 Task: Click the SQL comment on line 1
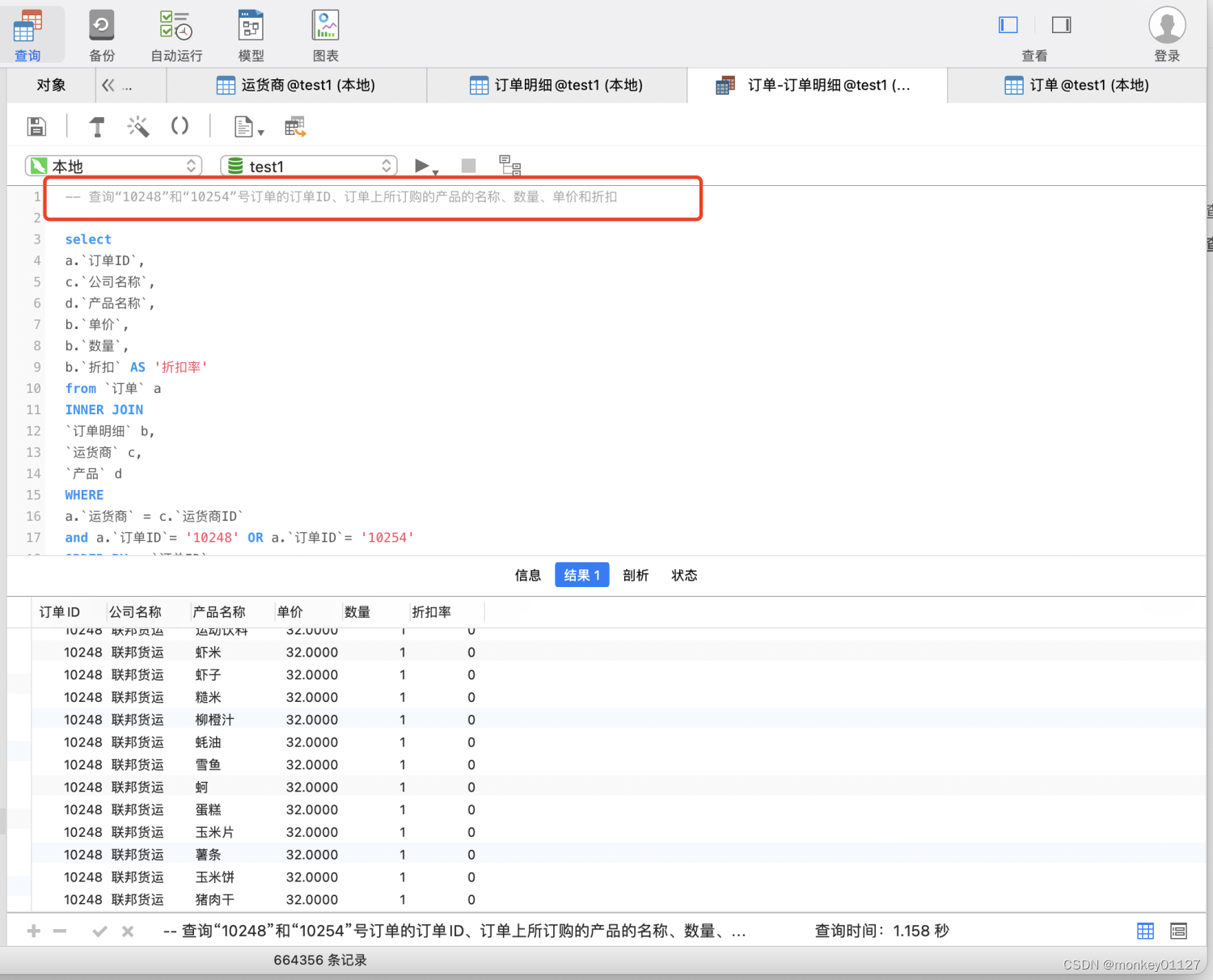[341, 196]
